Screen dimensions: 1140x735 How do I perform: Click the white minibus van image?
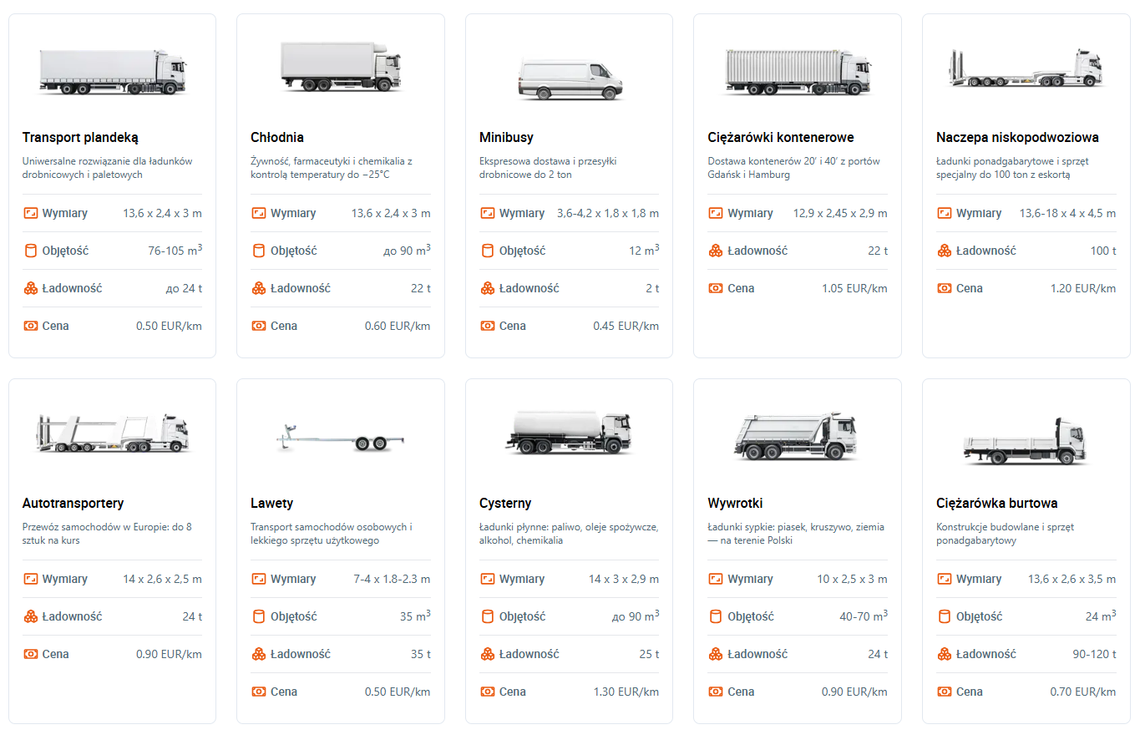(x=570, y=80)
